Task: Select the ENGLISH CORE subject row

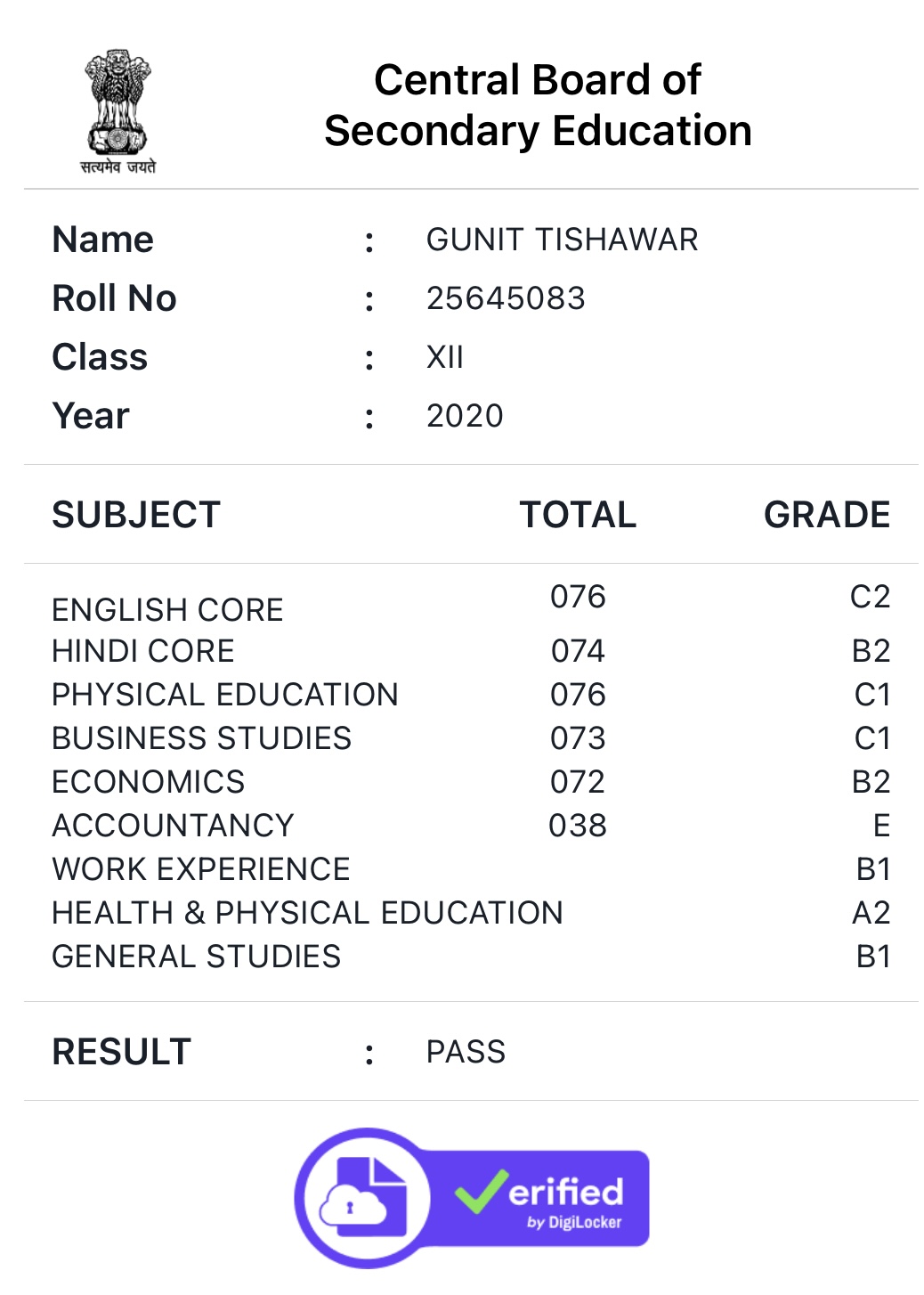Action: coord(471,604)
